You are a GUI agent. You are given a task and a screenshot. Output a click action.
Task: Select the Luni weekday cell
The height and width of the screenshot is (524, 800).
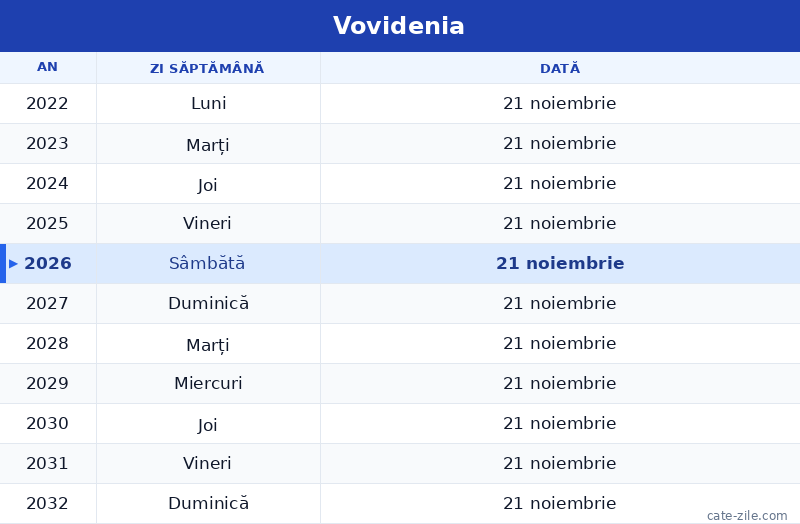pos(208,104)
